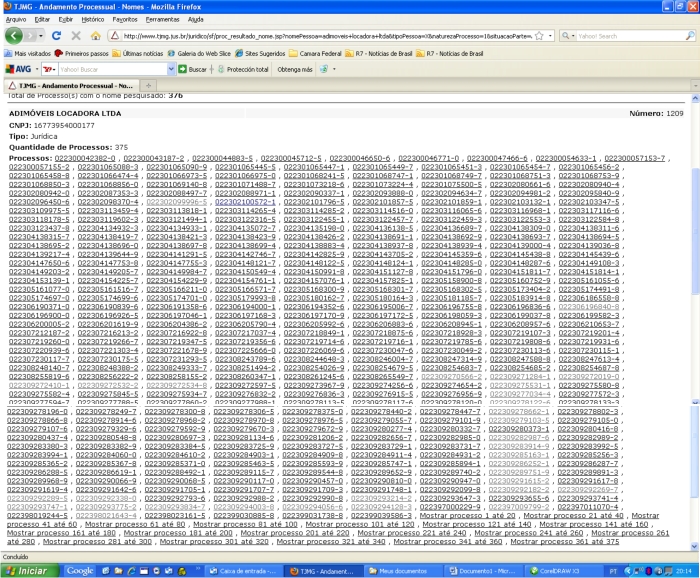Go back with the green Back arrow
This screenshot has width=700, height=578.
click(x=14, y=36)
